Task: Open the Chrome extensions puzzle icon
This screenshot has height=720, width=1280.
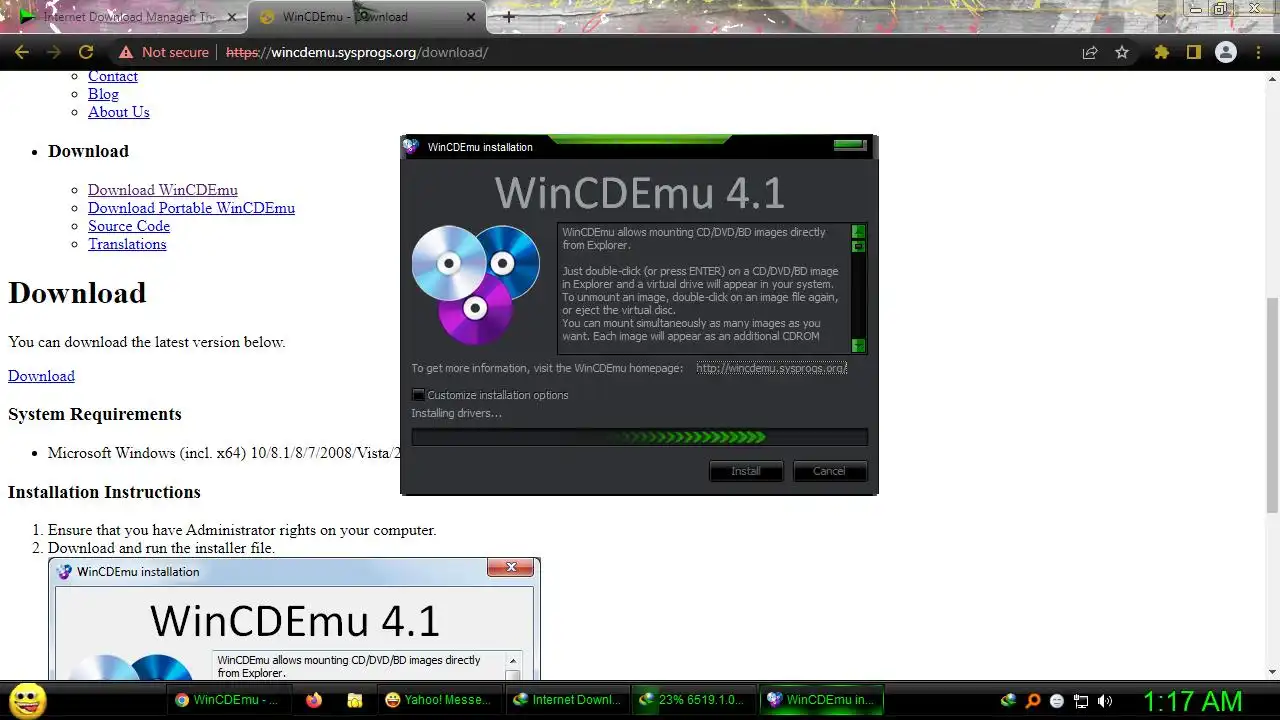Action: 1161,52
